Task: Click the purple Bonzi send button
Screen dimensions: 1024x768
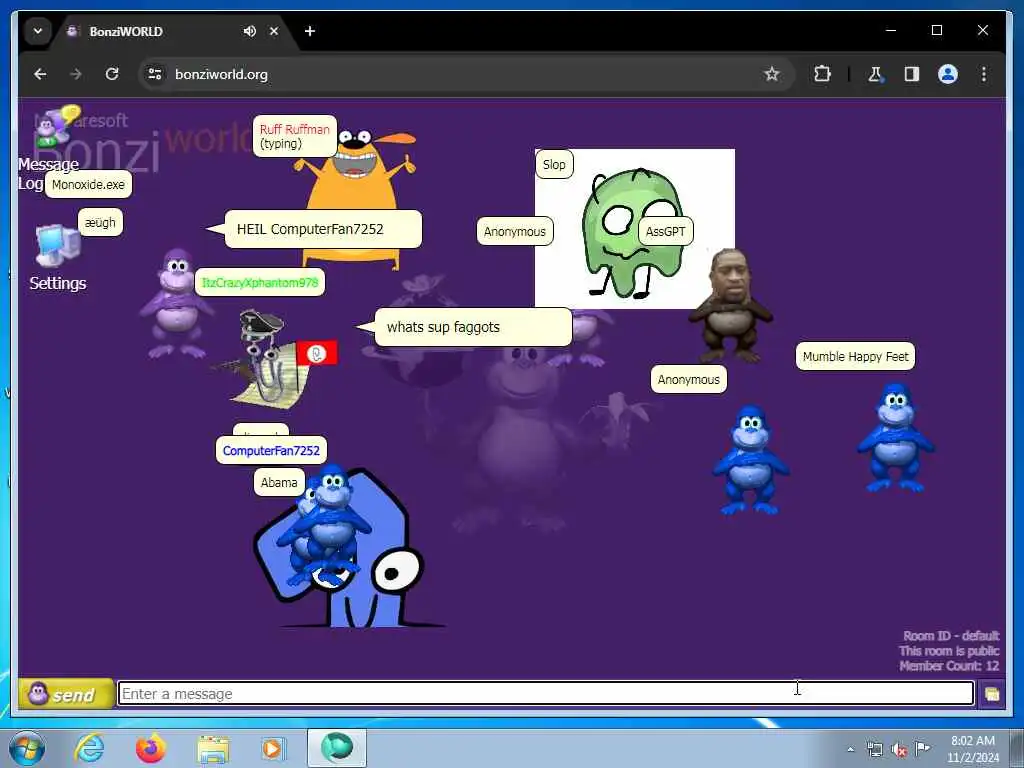Action: pos(66,694)
